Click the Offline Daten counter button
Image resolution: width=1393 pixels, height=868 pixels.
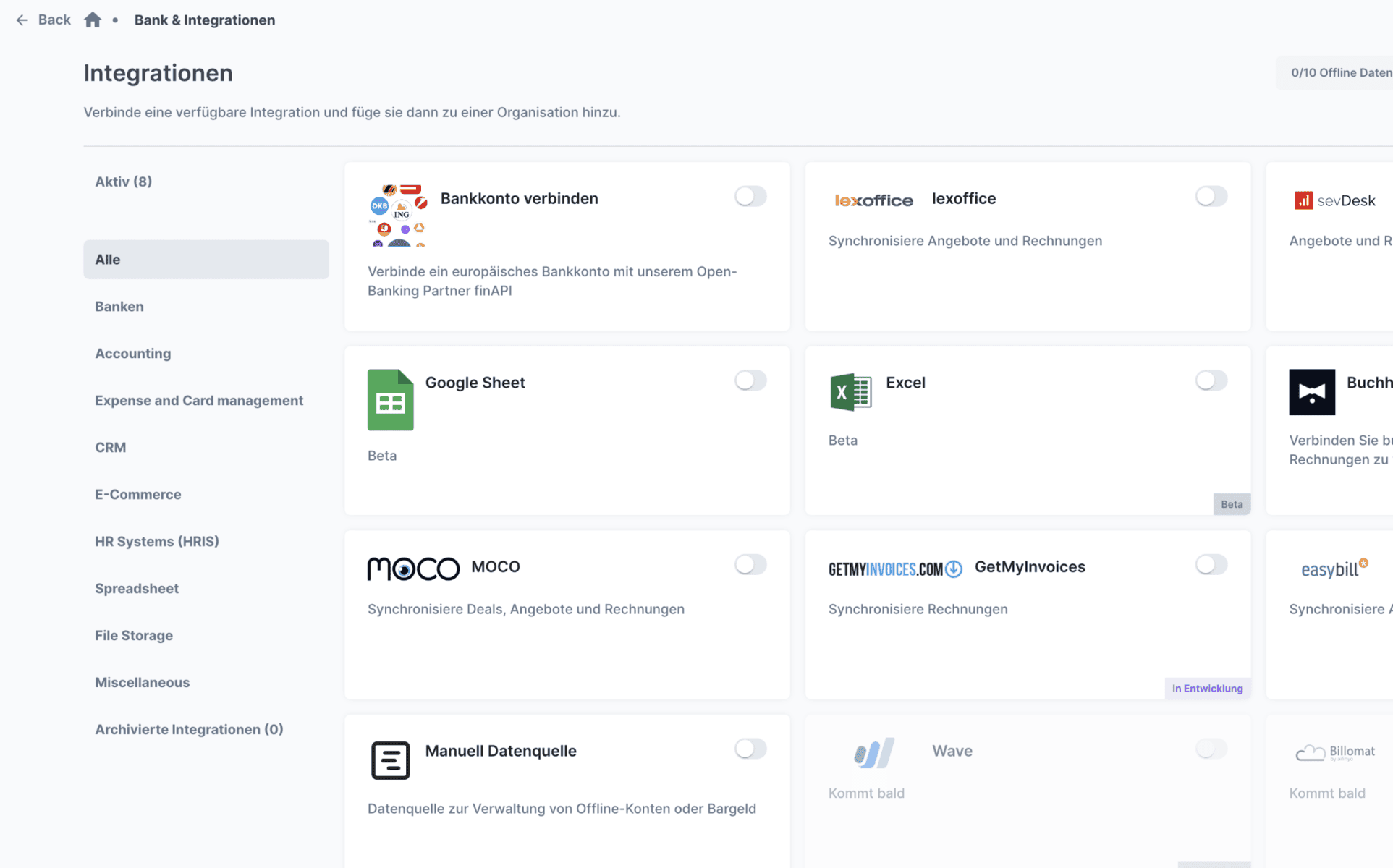click(1340, 73)
